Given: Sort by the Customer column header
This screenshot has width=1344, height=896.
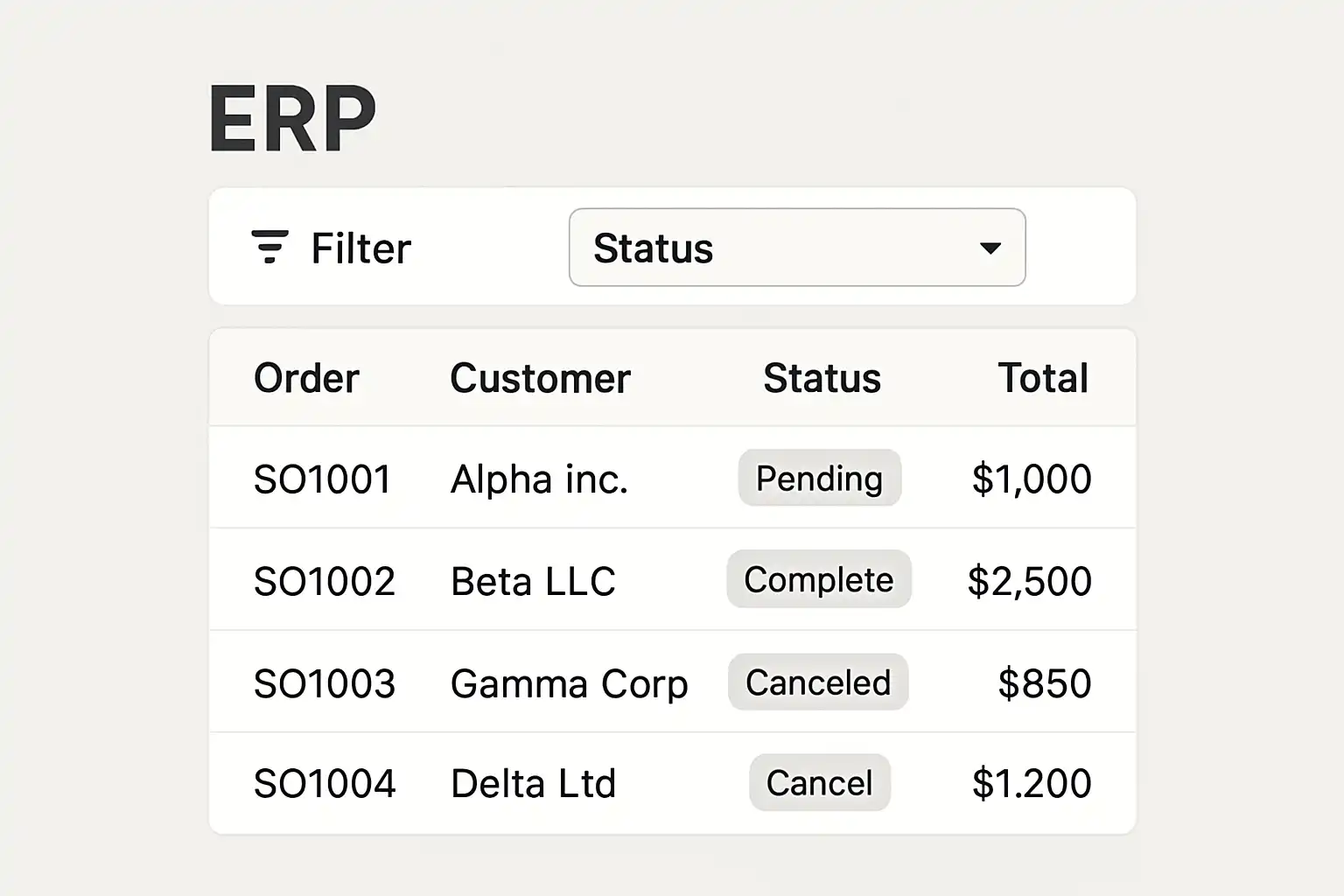Looking at the screenshot, I should (x=540, y=379).
